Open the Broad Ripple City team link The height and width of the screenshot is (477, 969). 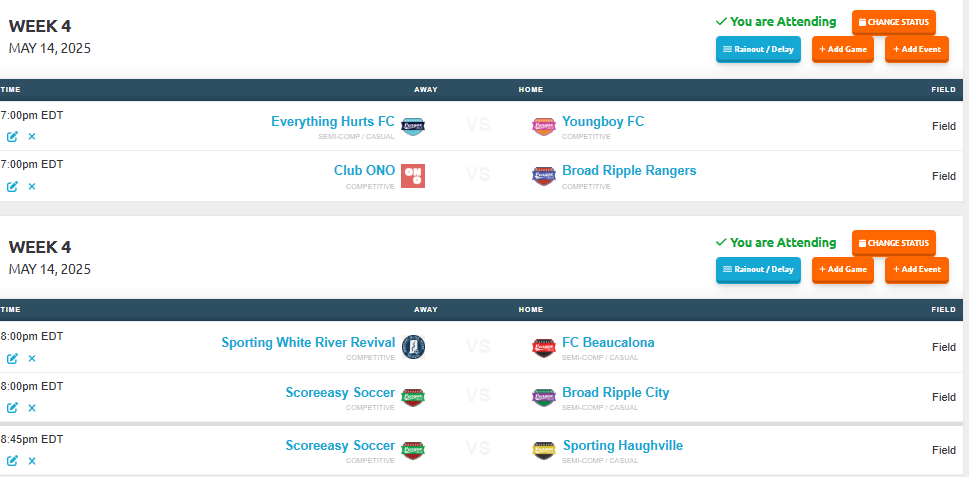[x=616, y=392]
